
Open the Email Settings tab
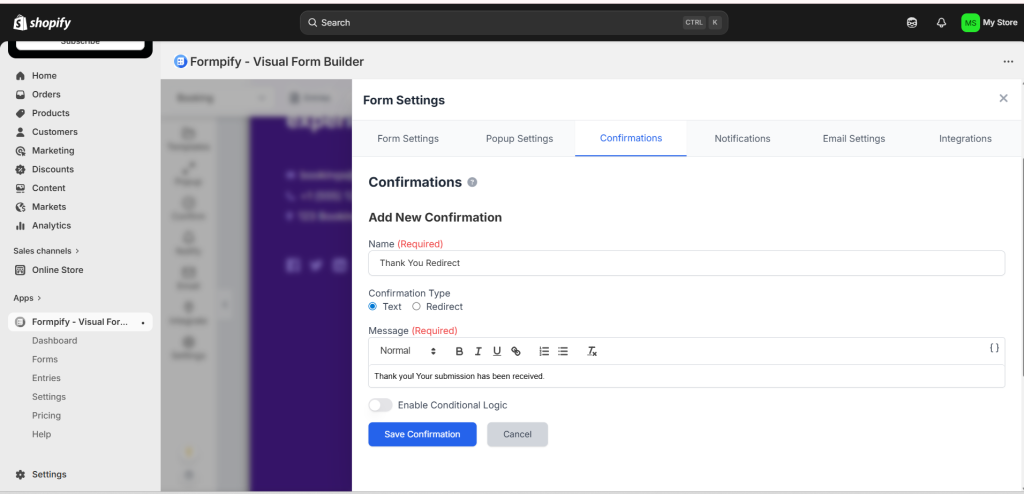[x=853, y=139]
